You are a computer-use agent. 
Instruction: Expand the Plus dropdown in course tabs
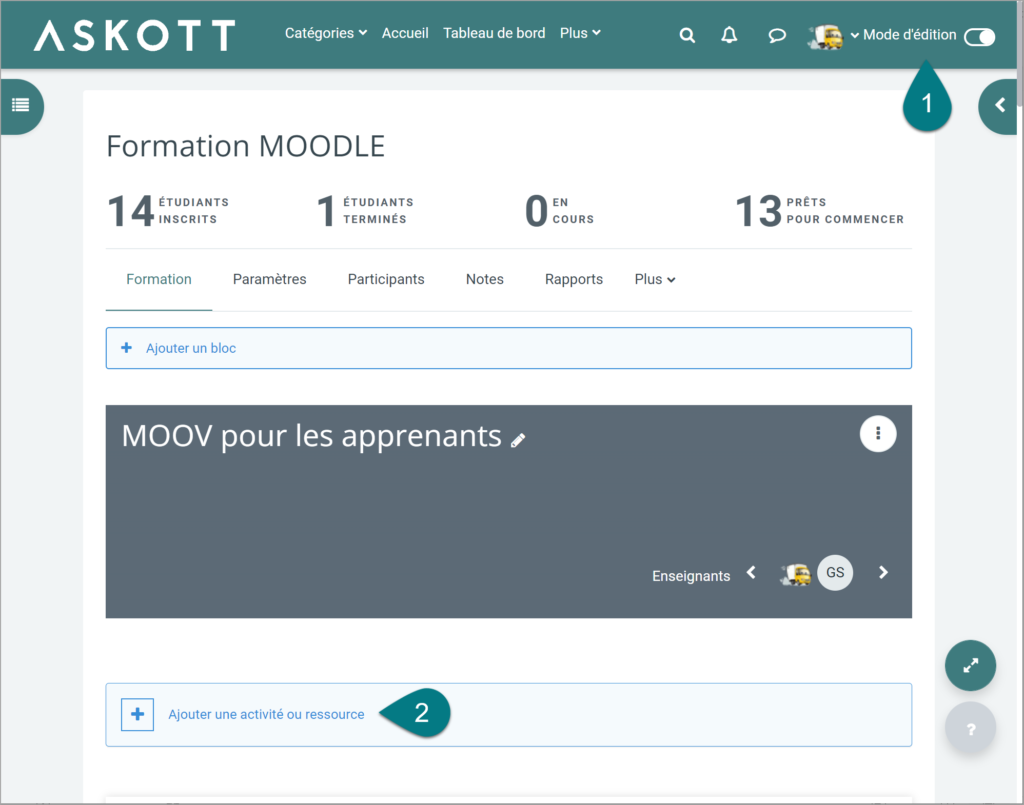655,279
